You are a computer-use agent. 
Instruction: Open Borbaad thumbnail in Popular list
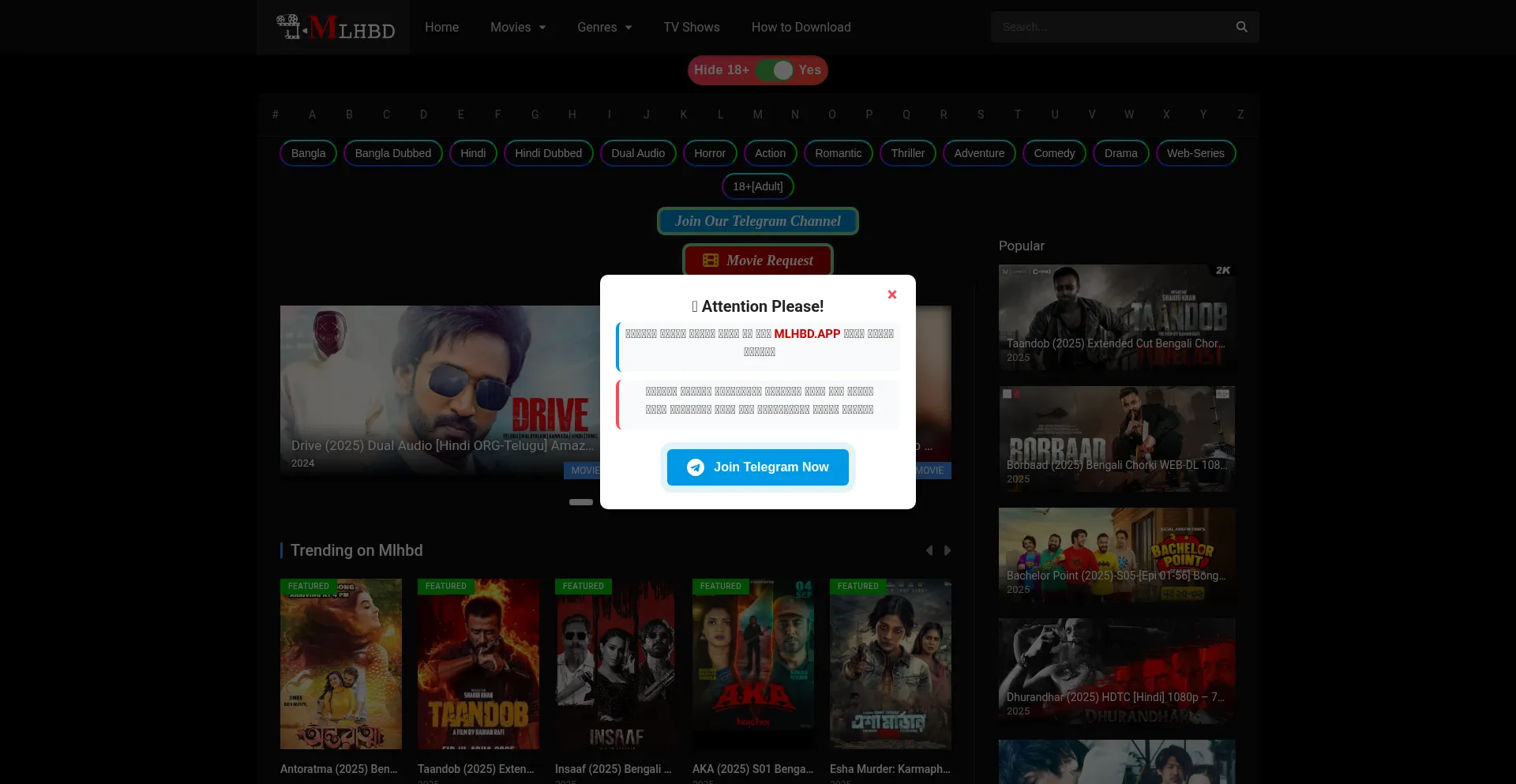click(x=1116, y=439)
